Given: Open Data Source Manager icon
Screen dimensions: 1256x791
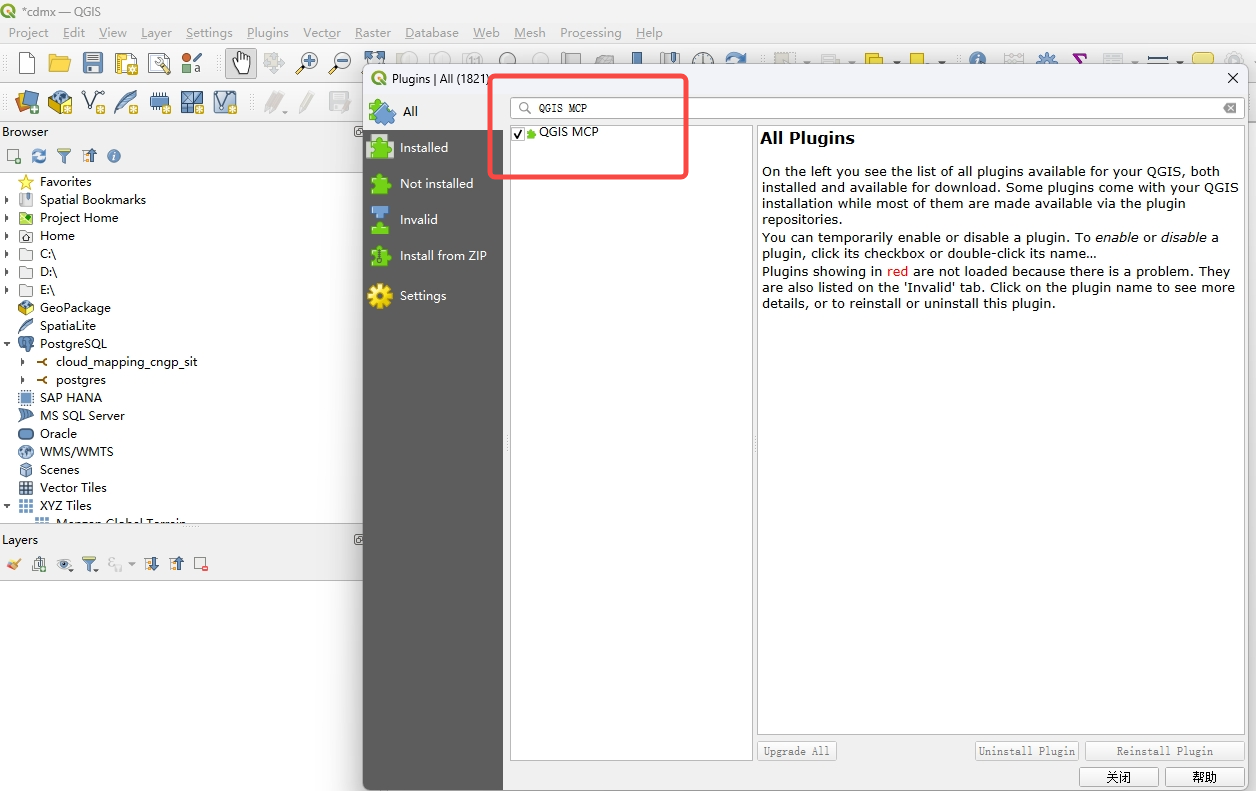Looking at the screenshot, I should click(x=27, y=102).
